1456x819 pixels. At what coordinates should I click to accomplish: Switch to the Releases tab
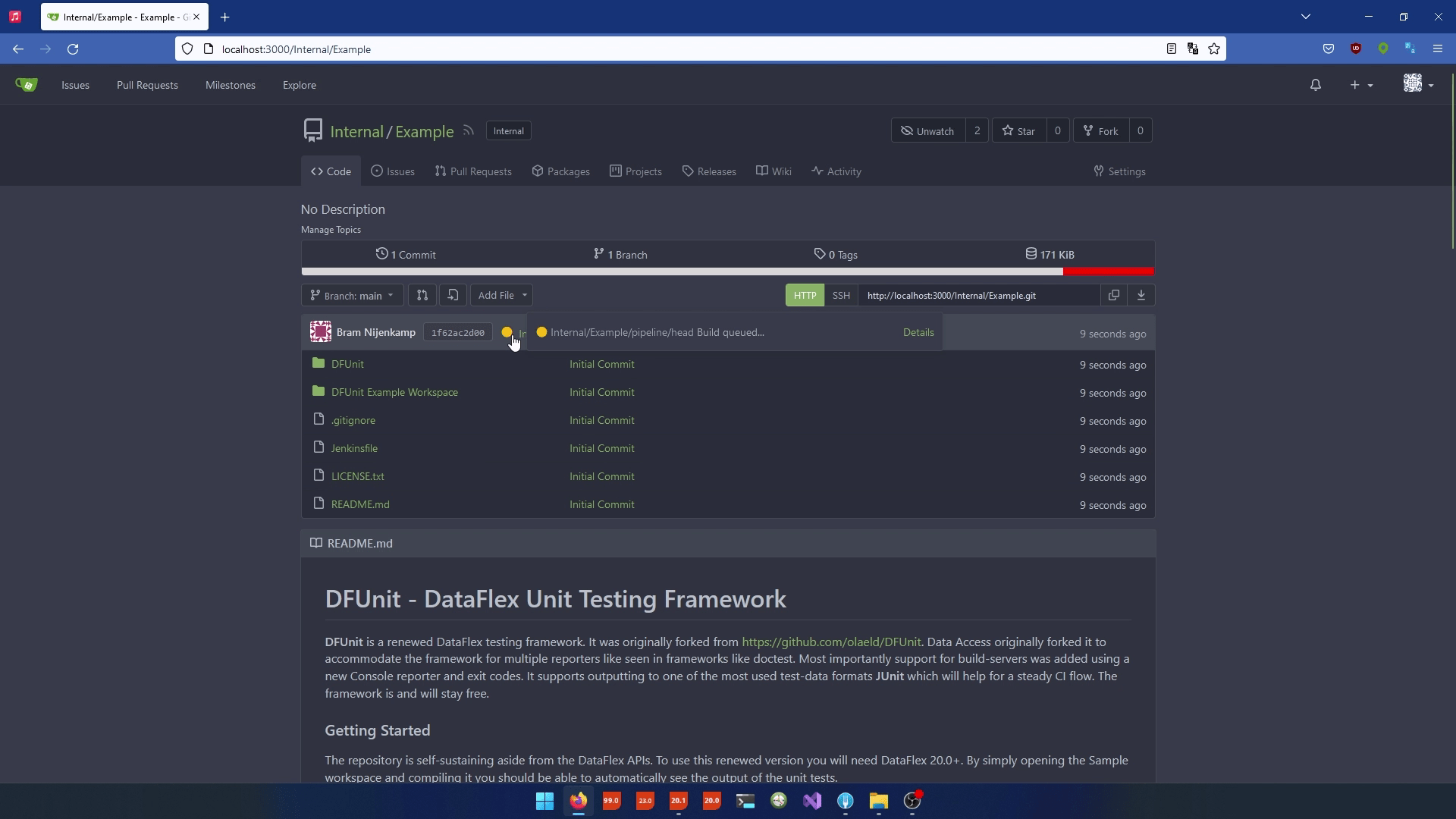coord(709,171)
